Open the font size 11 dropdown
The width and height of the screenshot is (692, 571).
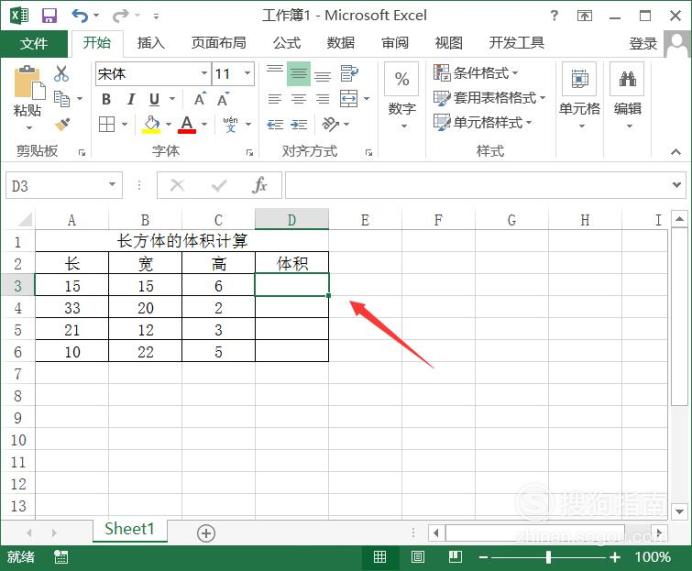247,73
